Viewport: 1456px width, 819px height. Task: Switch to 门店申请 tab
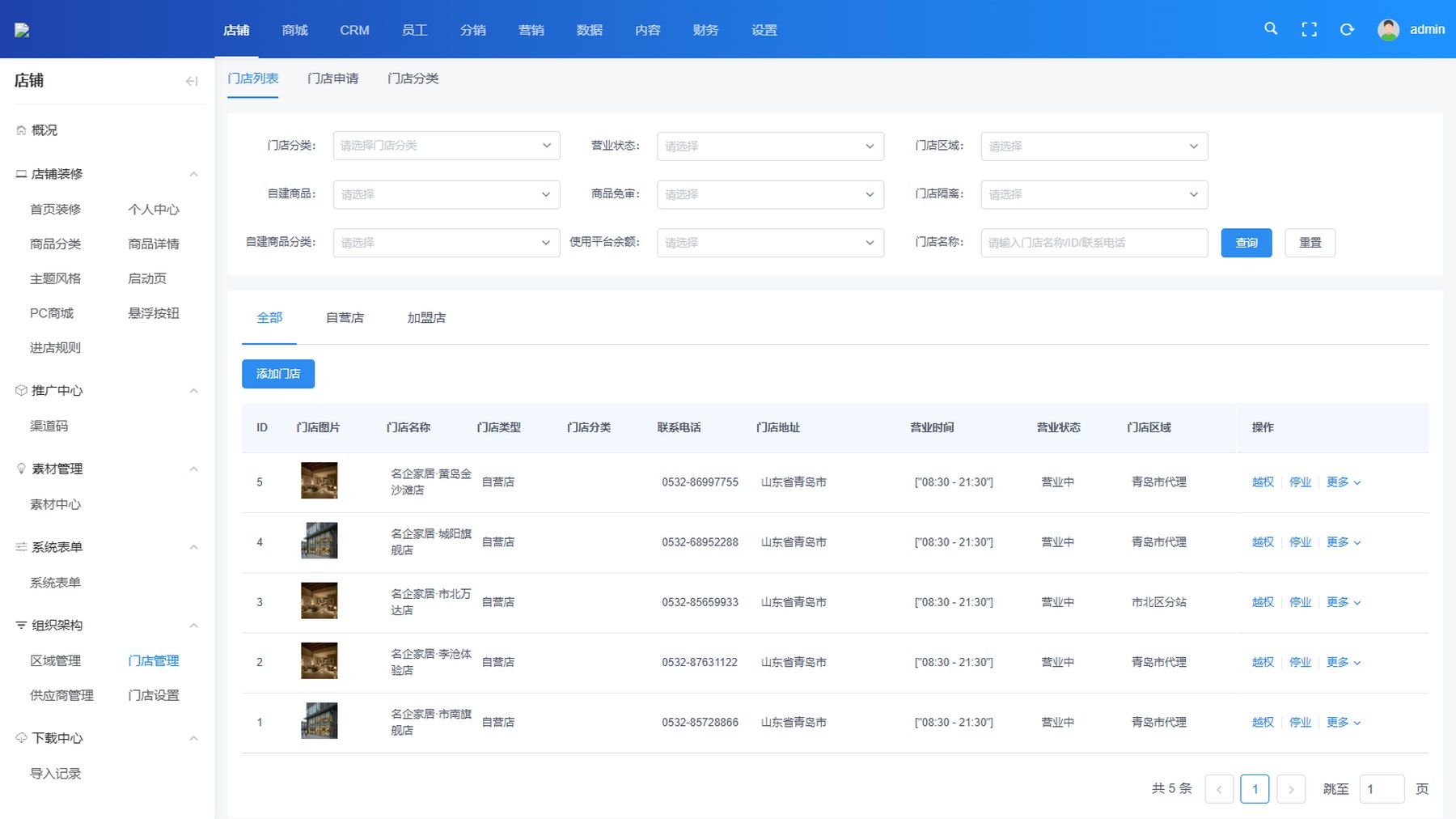tap(332, 79)
